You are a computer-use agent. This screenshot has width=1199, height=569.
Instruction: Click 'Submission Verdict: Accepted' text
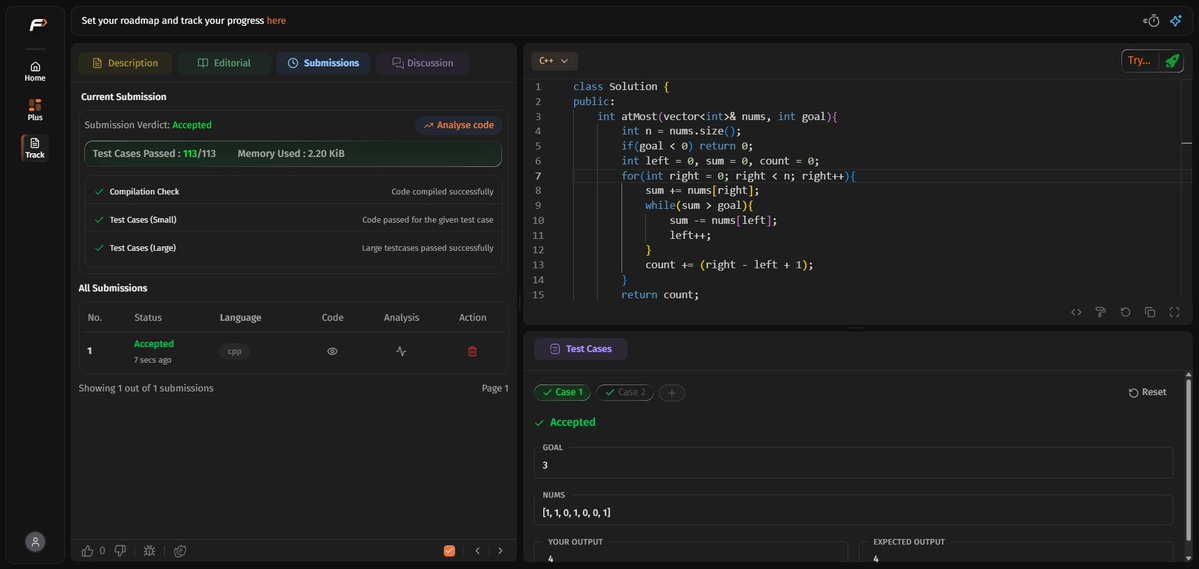[x=148, y=125]
